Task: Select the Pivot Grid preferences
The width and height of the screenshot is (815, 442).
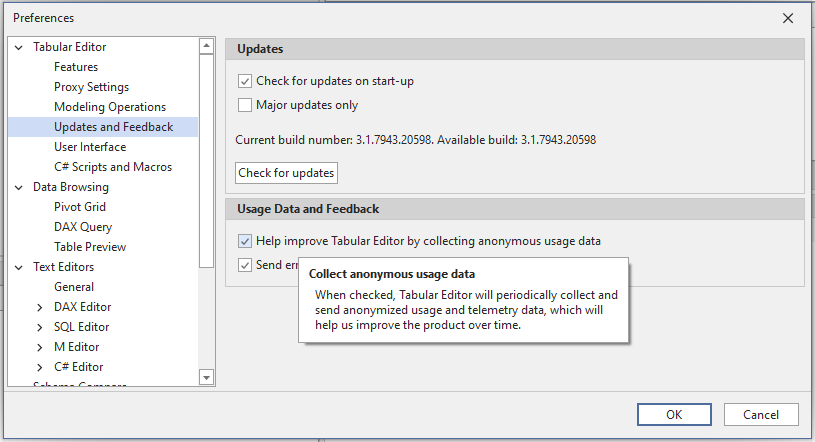Action: [80, 207]
